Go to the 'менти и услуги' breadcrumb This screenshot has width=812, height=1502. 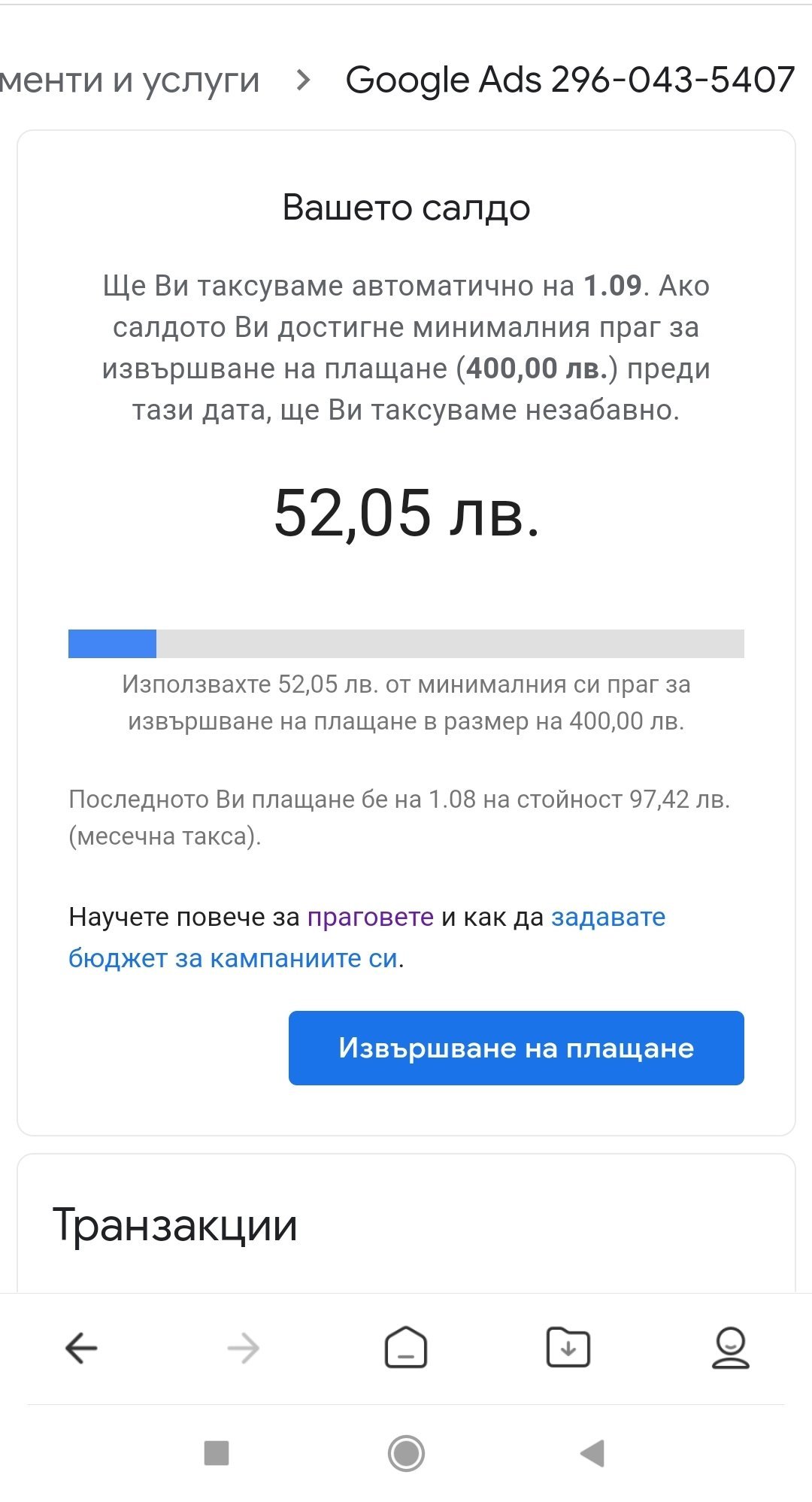[x=130, y=80]
